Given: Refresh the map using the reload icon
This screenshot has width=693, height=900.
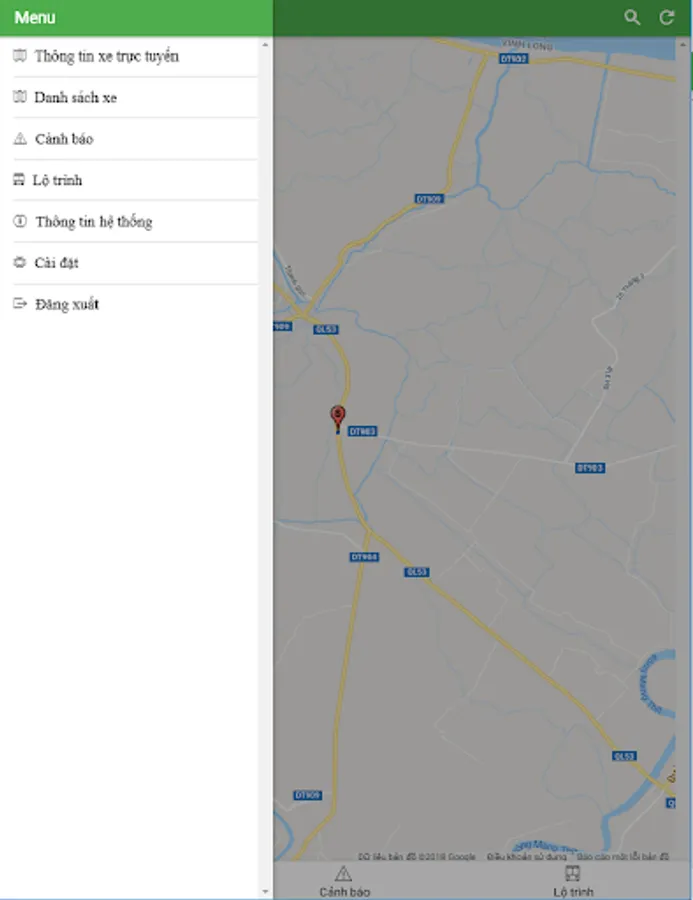Looking at the screenshot, I should pyautogui.click(x=667, y=17).
